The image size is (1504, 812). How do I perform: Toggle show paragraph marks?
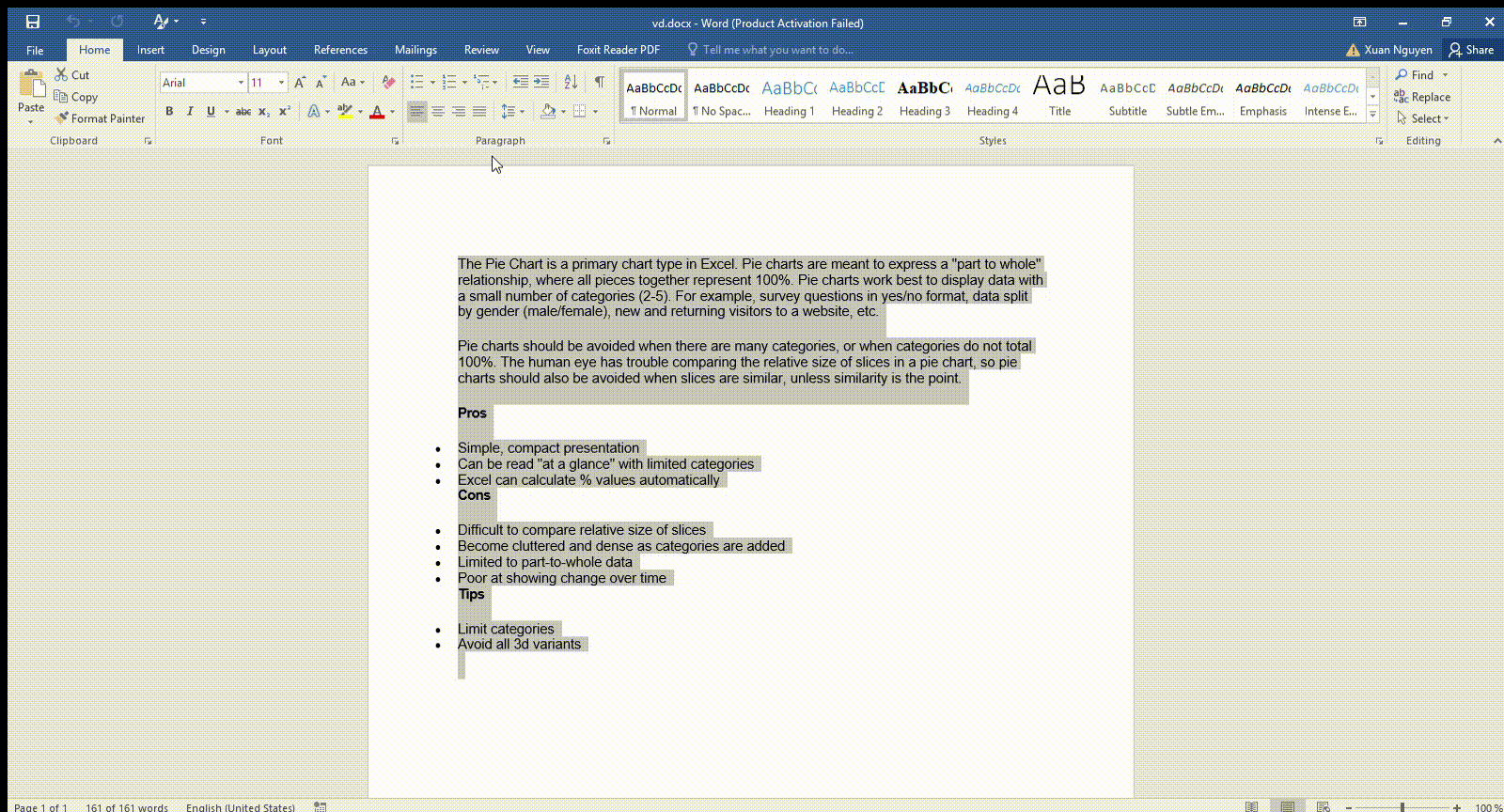tap(599, 83)
